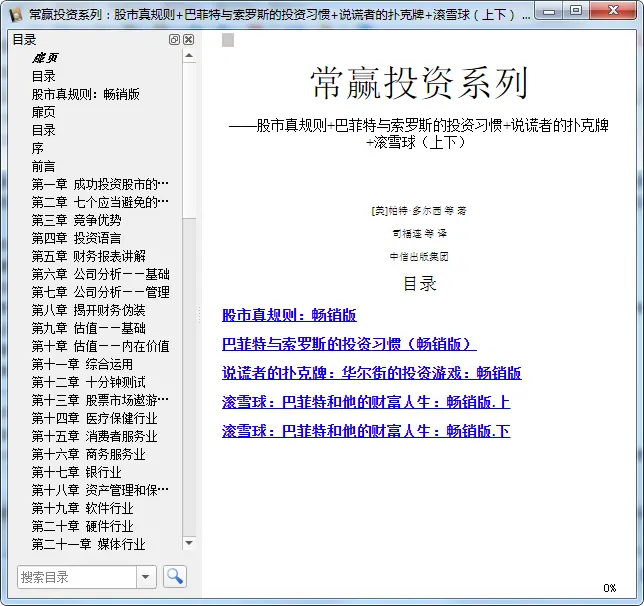Close the e-book viewer window
The width and height of the screenshot is (644, 606).
coord(614,11)
